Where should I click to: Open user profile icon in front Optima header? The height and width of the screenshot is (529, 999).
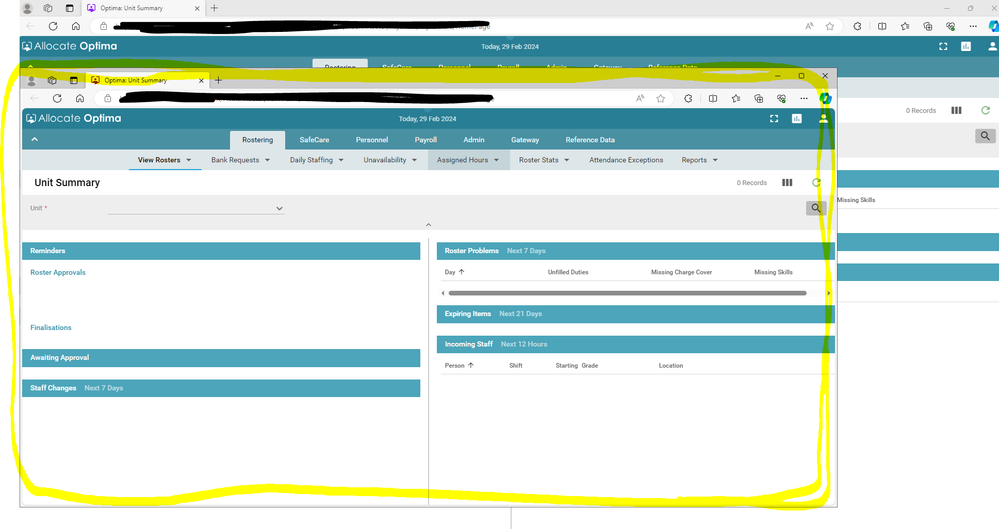point(823,119)
